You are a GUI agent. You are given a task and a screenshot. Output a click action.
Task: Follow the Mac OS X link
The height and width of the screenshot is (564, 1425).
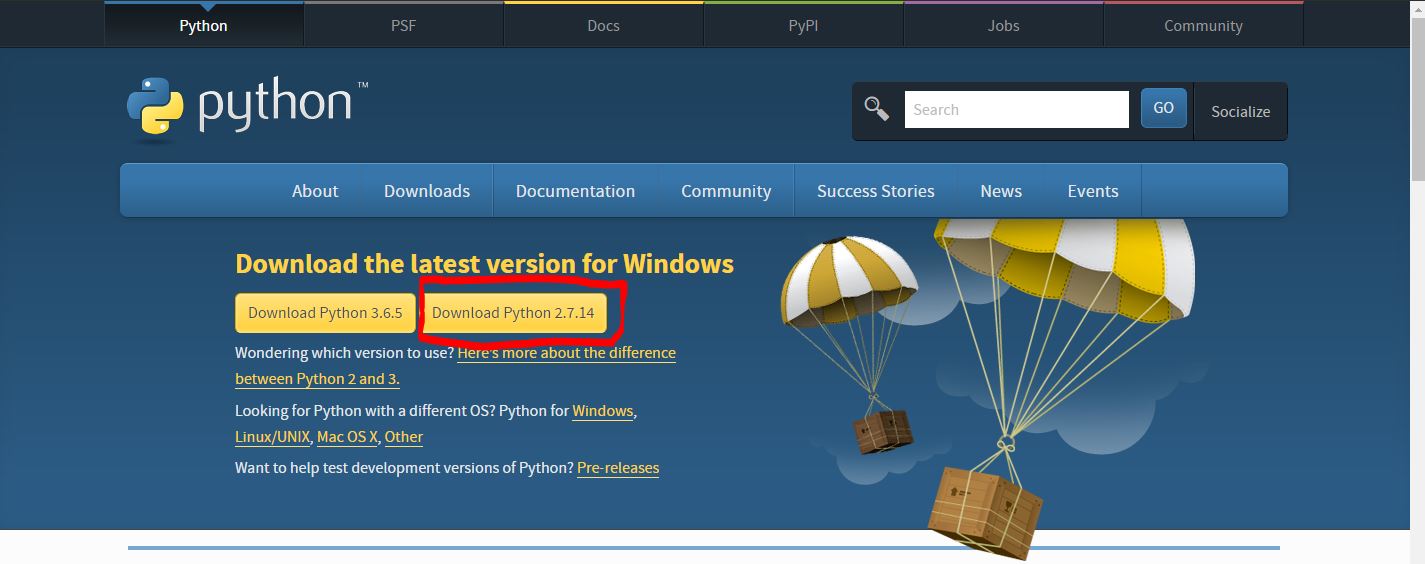coord(347,437)
